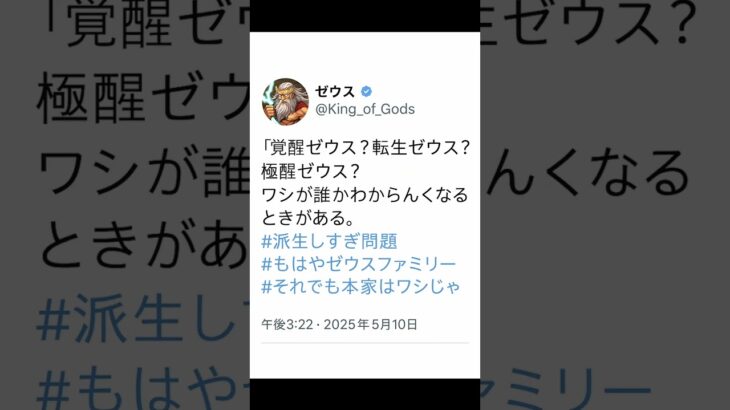Click the black bar below the tweet card
This screenshot has height=410, width=730.
click(x=365, y=394)
